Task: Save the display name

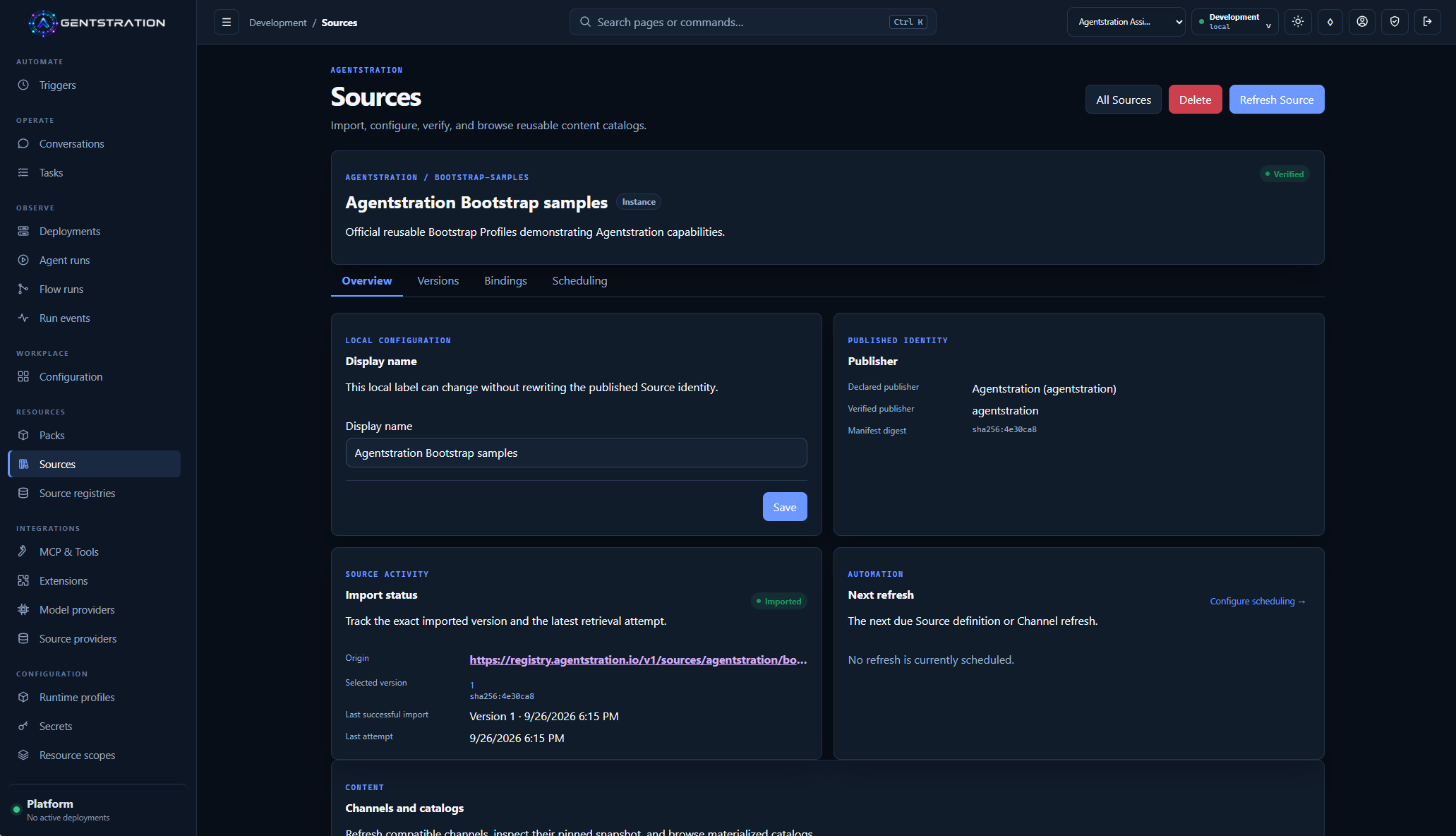Action: coord(784,507)
